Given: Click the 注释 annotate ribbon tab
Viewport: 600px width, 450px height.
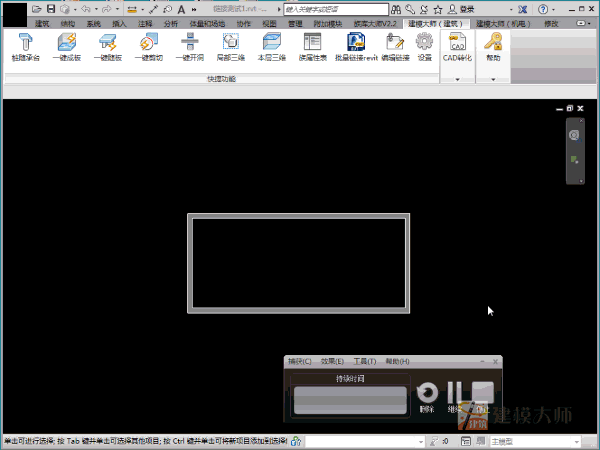Looking at the screenshot, I should click(145, 24).
